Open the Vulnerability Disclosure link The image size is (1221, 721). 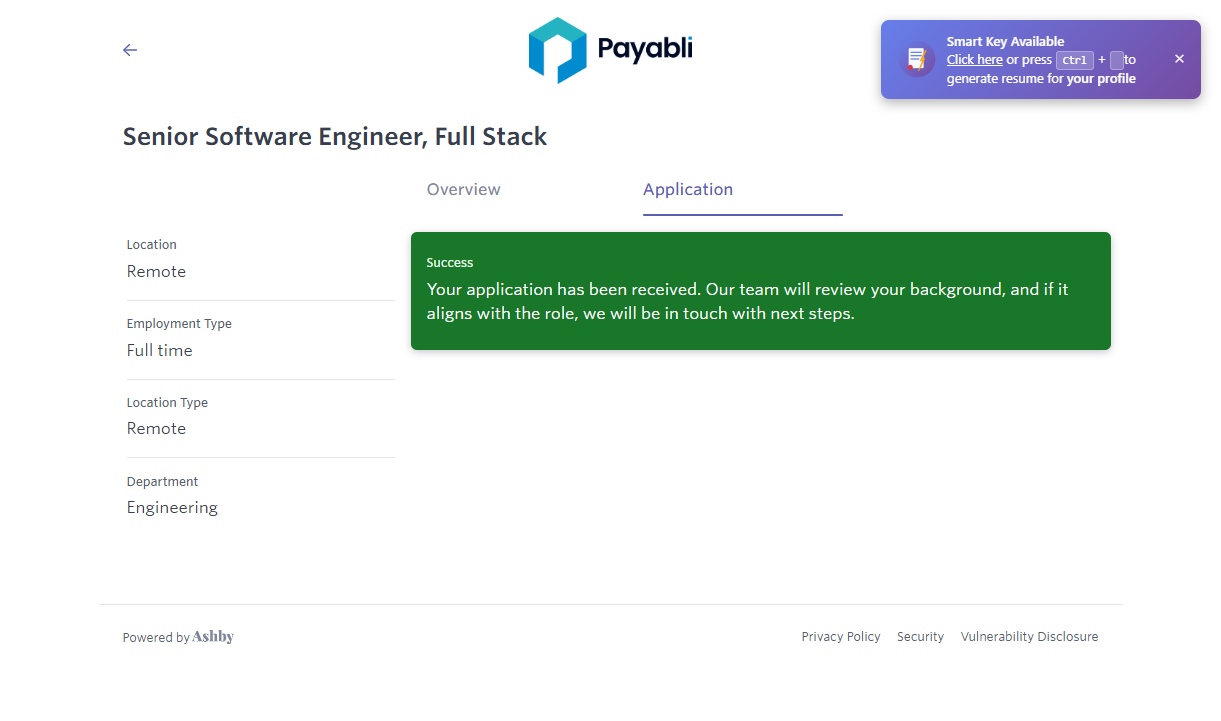pos(1029,637)
